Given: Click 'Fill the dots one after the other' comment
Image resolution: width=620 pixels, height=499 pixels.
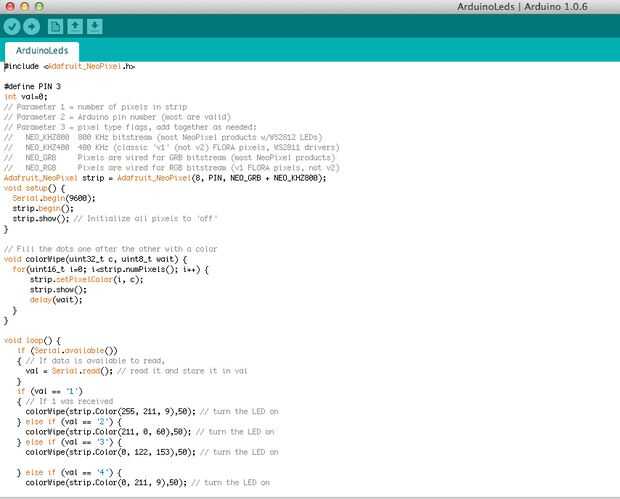Looking at the screenshot, I should (111, 249).
